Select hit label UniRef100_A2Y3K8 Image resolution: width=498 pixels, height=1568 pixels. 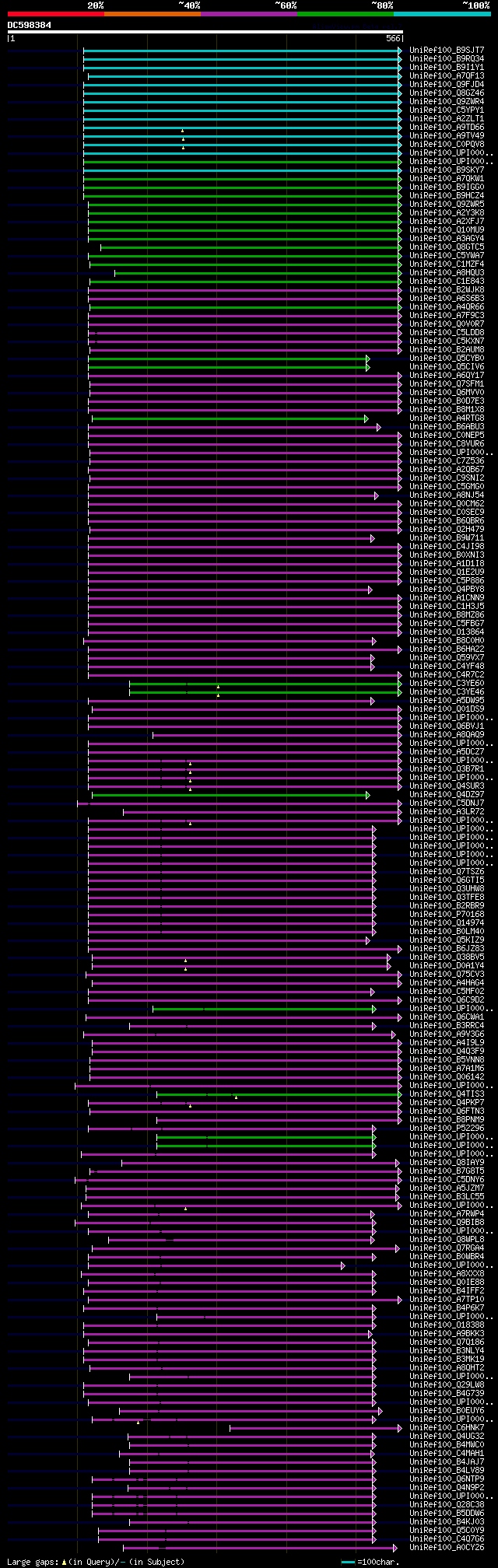tap(447, 213)
